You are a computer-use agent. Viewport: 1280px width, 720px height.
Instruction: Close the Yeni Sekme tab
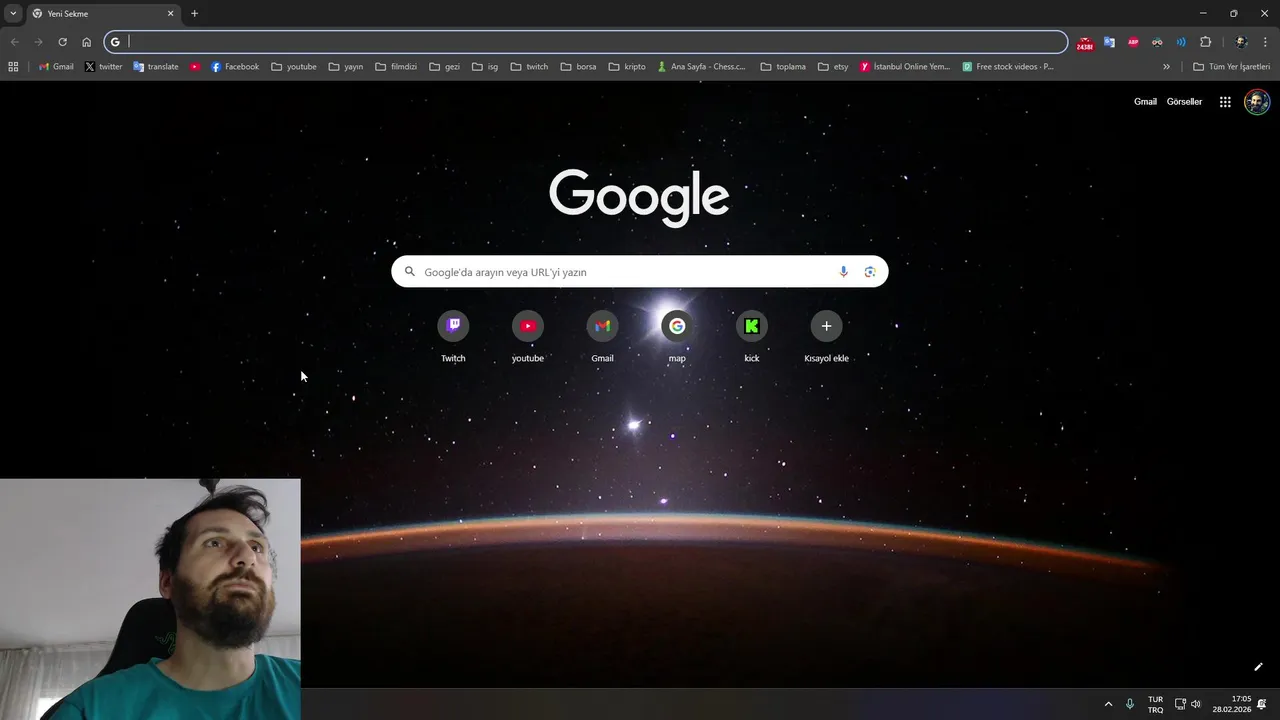click(x=170, y=14)
